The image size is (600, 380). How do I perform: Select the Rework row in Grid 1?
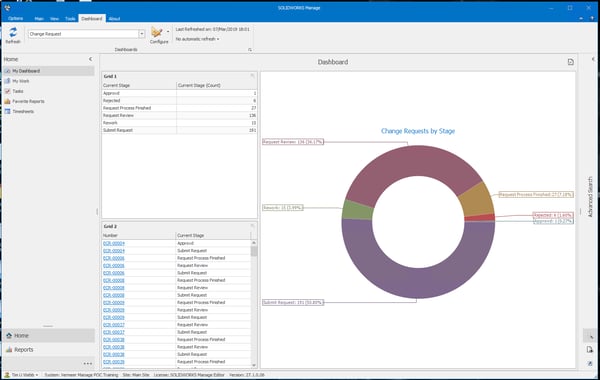[x=179, y=123]
